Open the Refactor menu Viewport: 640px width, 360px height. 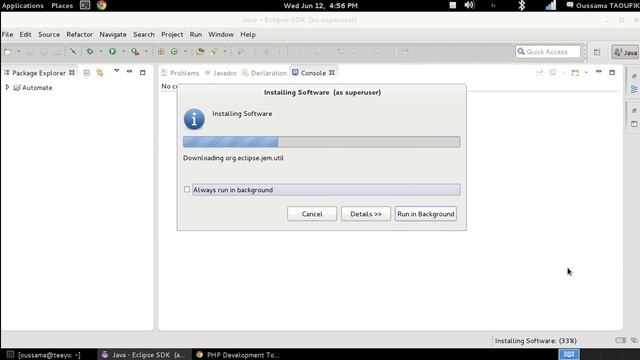click(80, 34)
